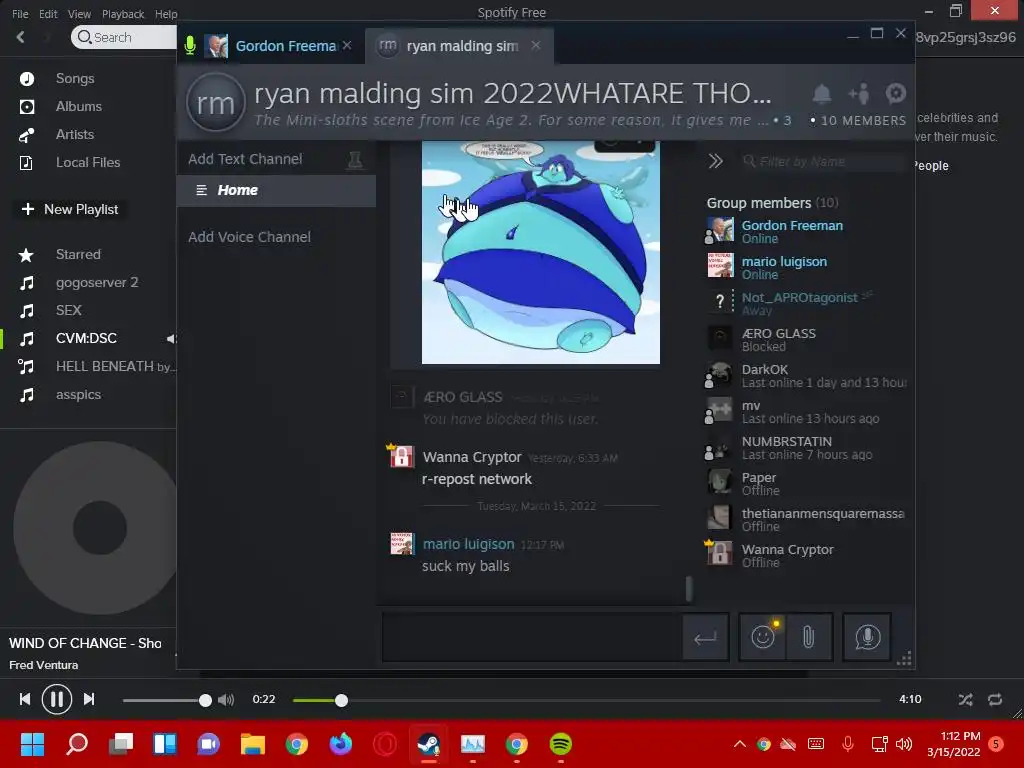
Task: Open the Starred playlist
Action: 78,255
